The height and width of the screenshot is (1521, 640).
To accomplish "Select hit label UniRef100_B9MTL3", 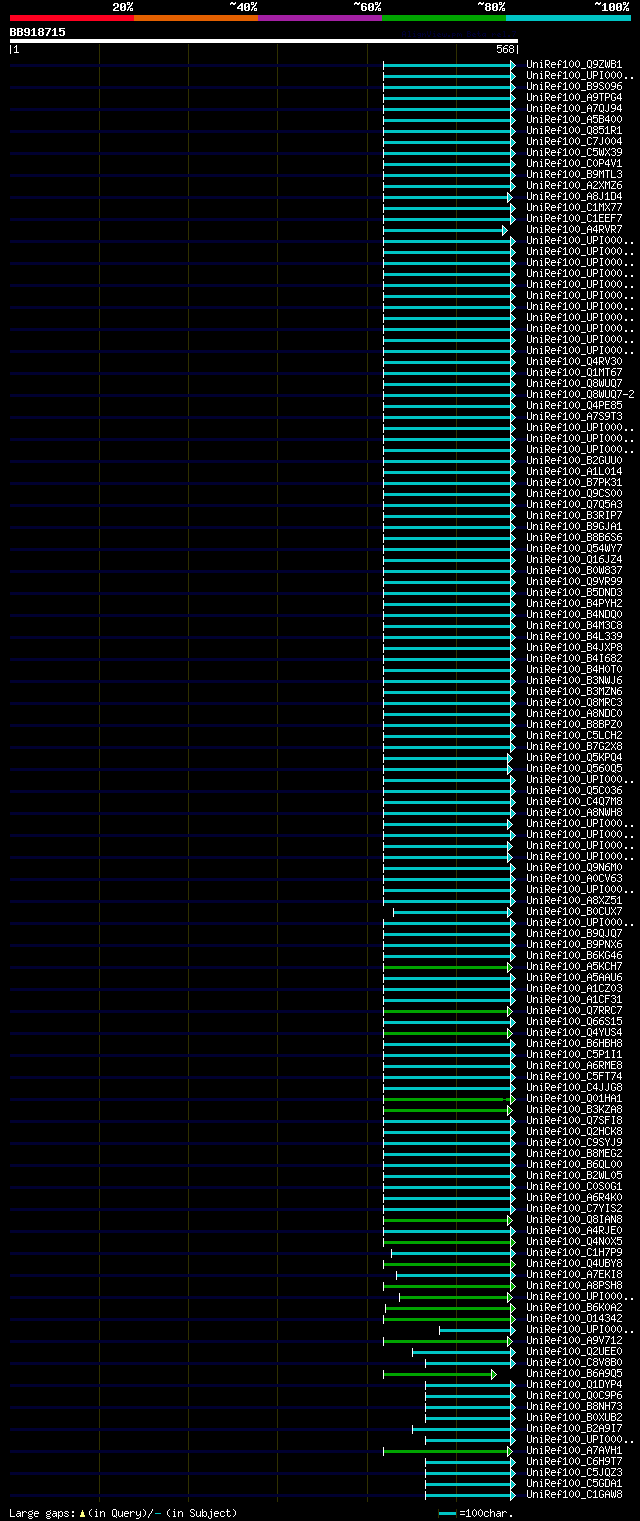I will (x=576, y=175).
